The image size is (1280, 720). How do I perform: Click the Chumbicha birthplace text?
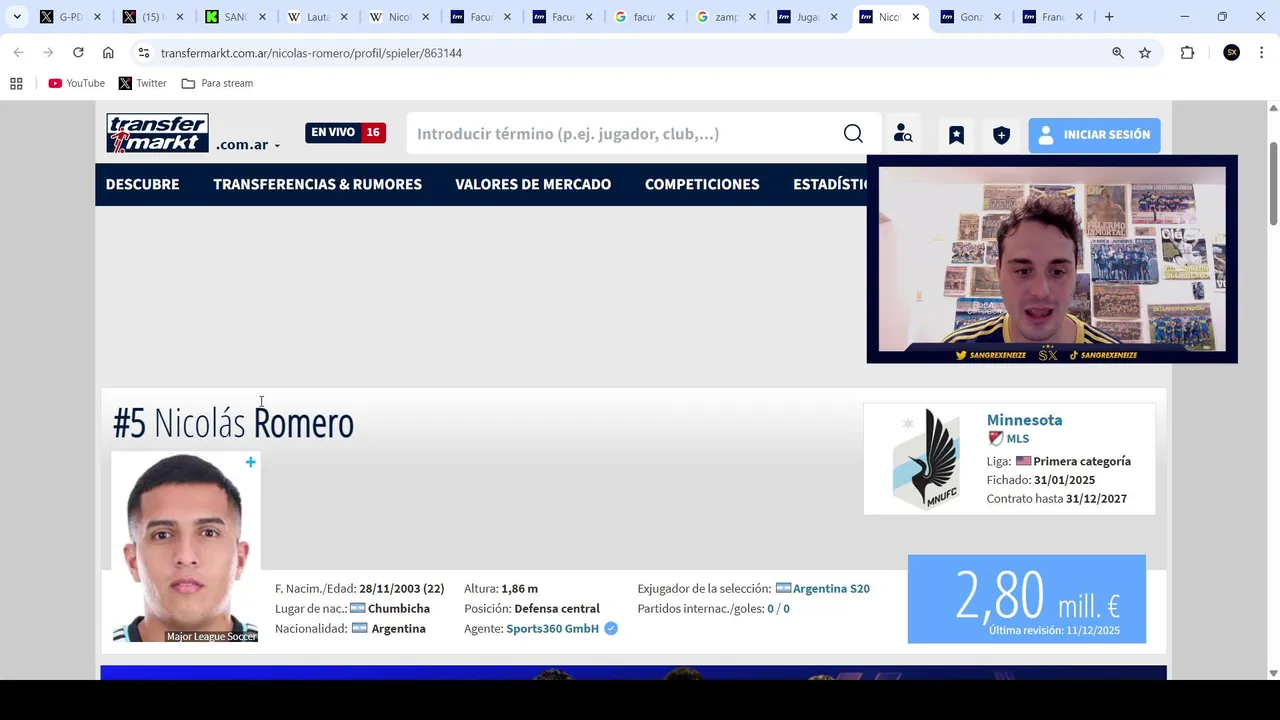(x=399, y=609)
